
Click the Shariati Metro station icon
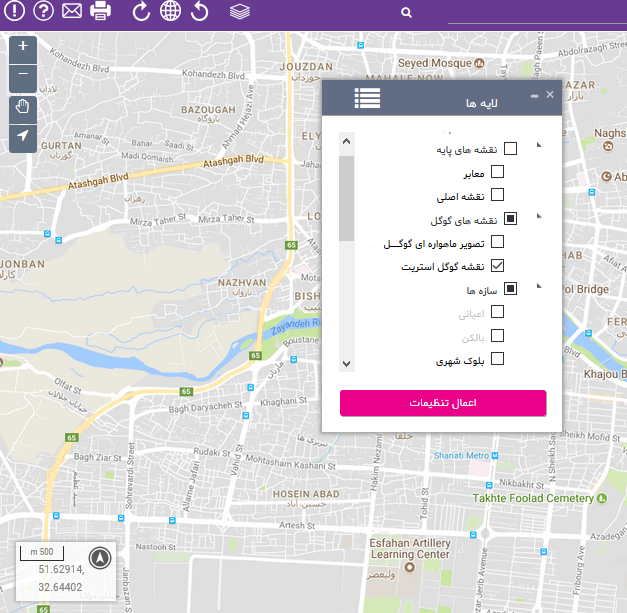click(x=495, y=455)
